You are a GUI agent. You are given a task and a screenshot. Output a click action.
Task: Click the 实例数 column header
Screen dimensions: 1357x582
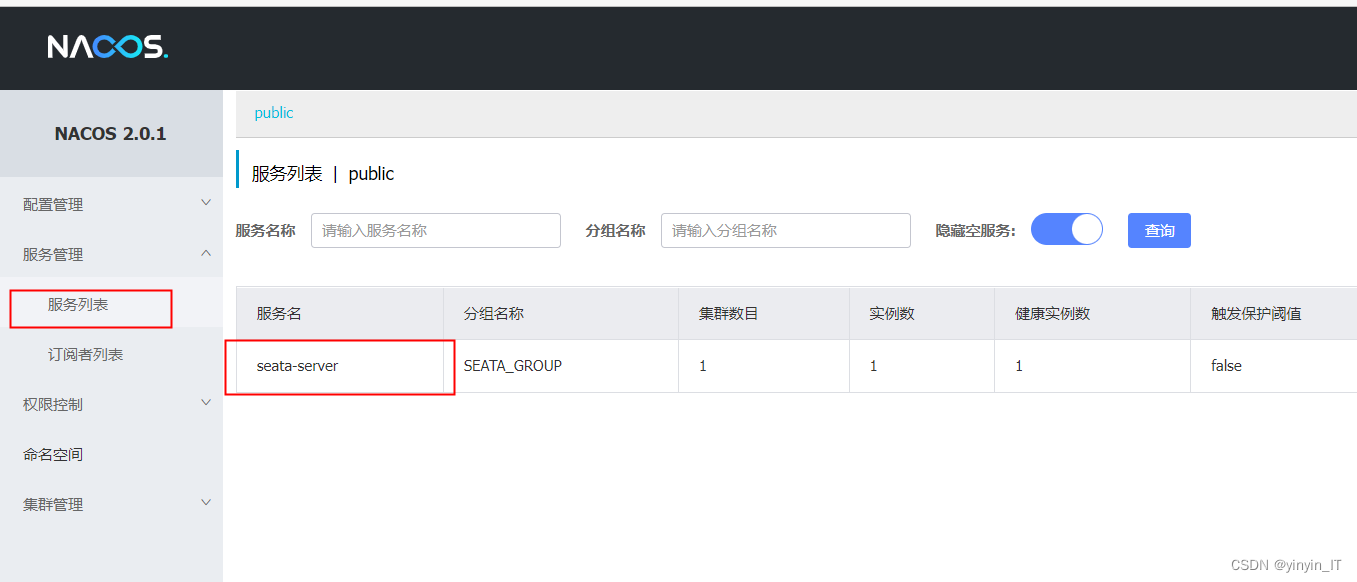point(922,313)
